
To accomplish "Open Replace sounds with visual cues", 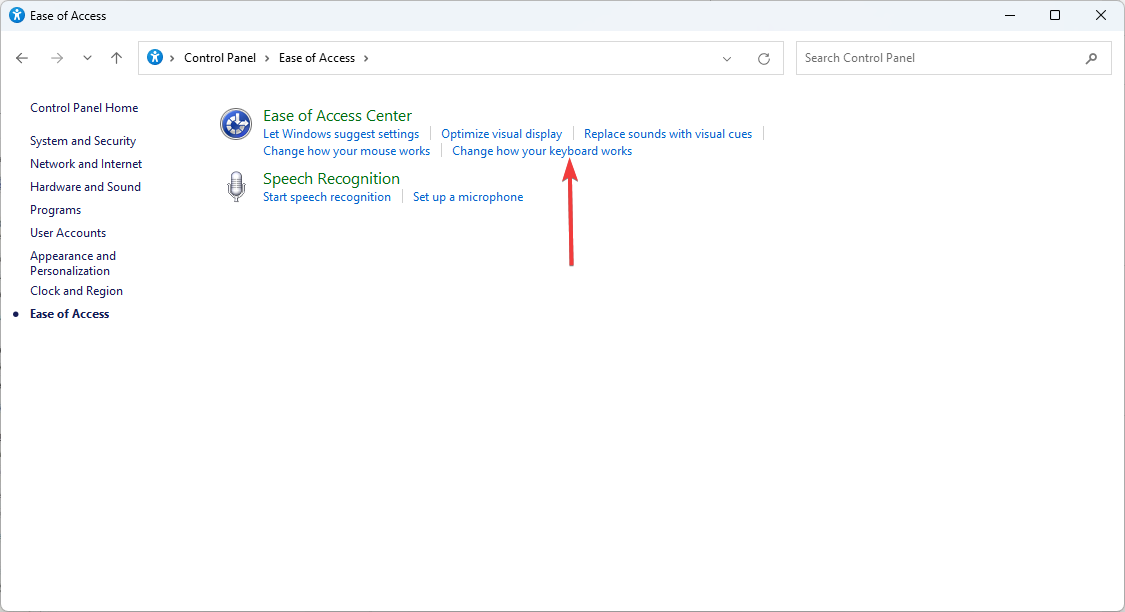I will (668, 134).
